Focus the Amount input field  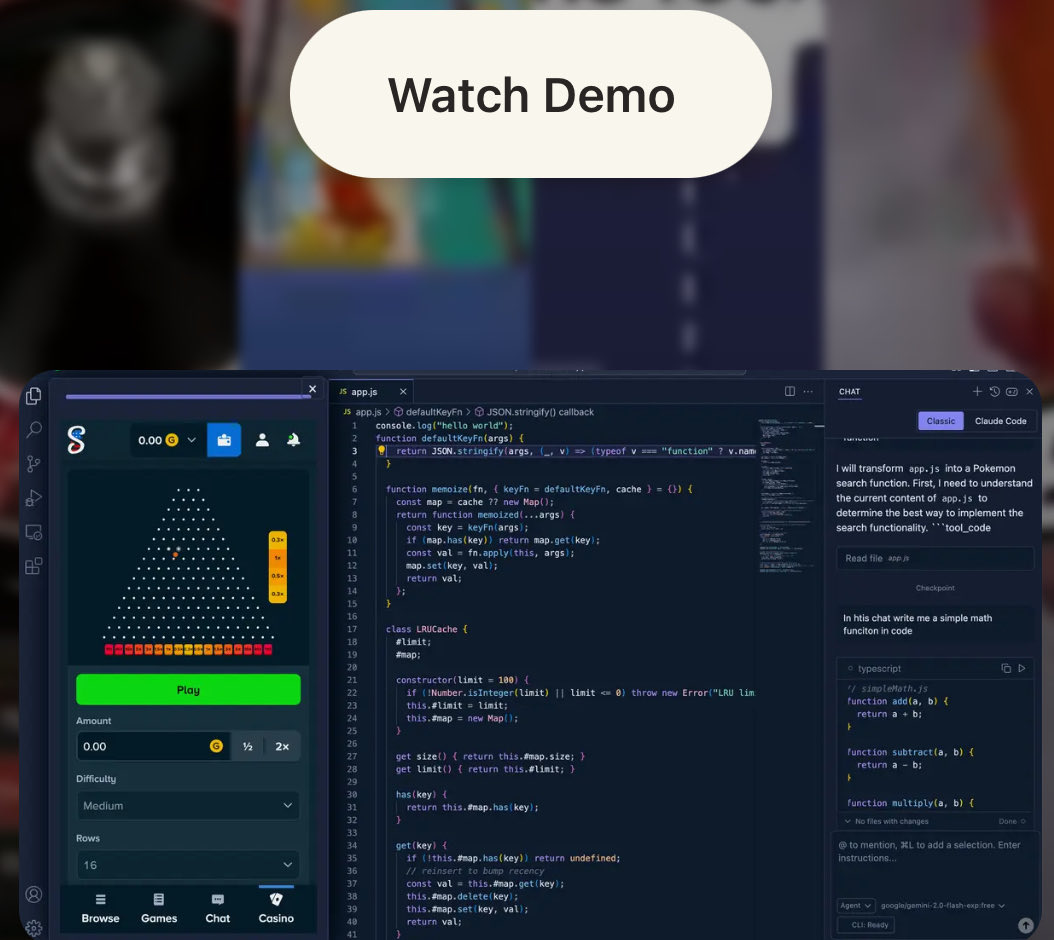153,746
